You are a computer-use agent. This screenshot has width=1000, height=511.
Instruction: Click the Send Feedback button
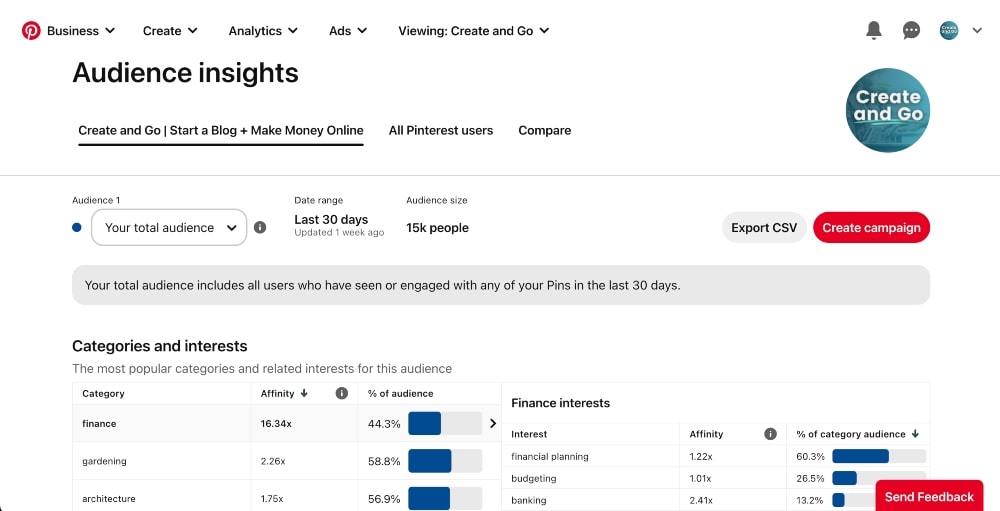(x=929, y=496)
